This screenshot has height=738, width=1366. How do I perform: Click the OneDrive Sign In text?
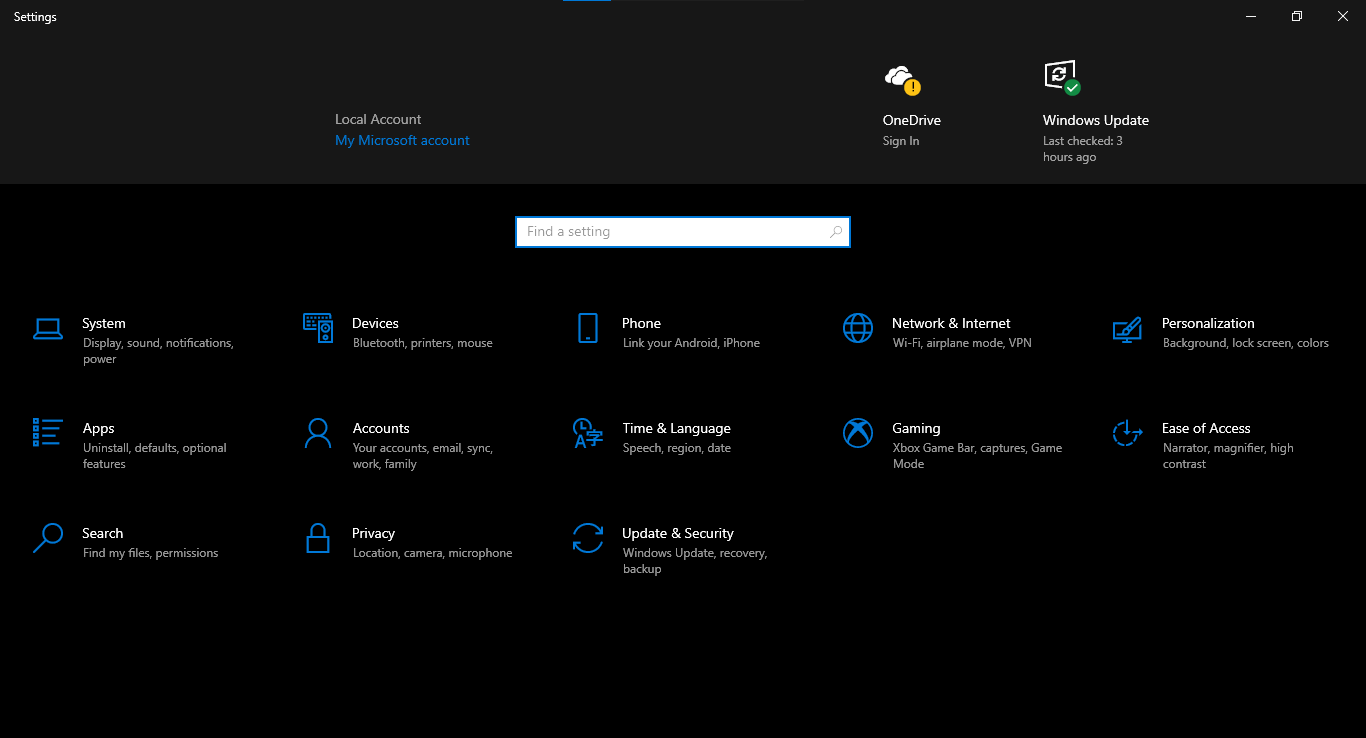[901, 141]
